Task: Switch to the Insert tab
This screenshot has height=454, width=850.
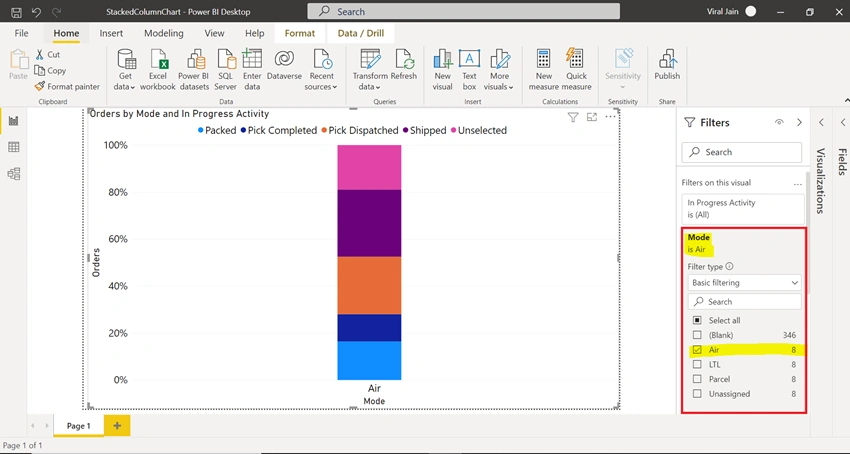Action: pos(111,33)
